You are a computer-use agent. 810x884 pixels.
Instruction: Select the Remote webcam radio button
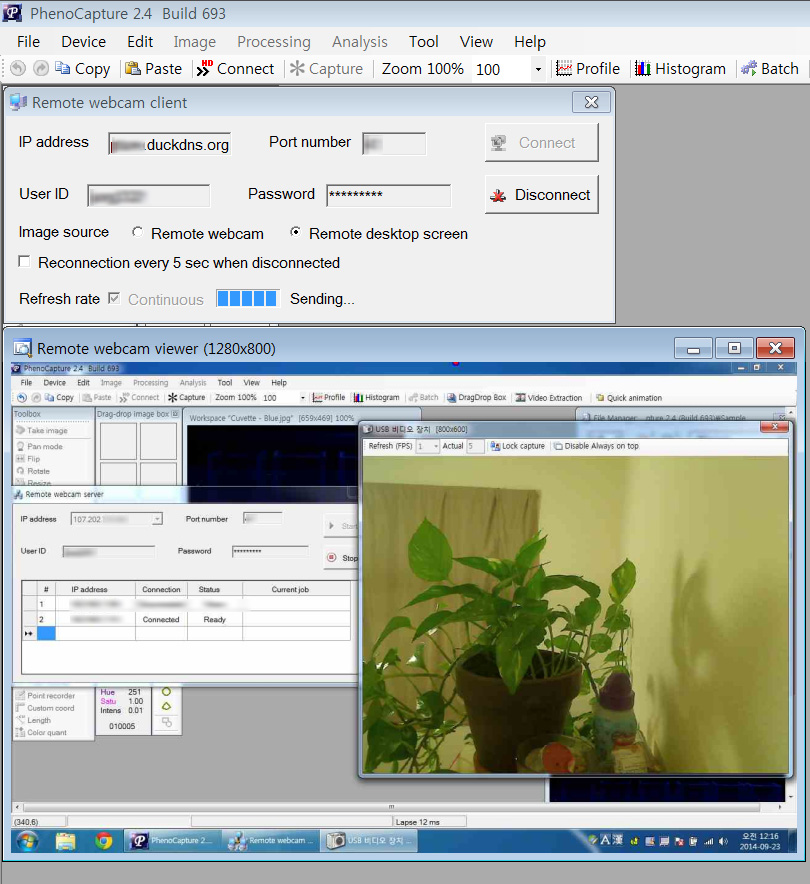coord(137,233)
